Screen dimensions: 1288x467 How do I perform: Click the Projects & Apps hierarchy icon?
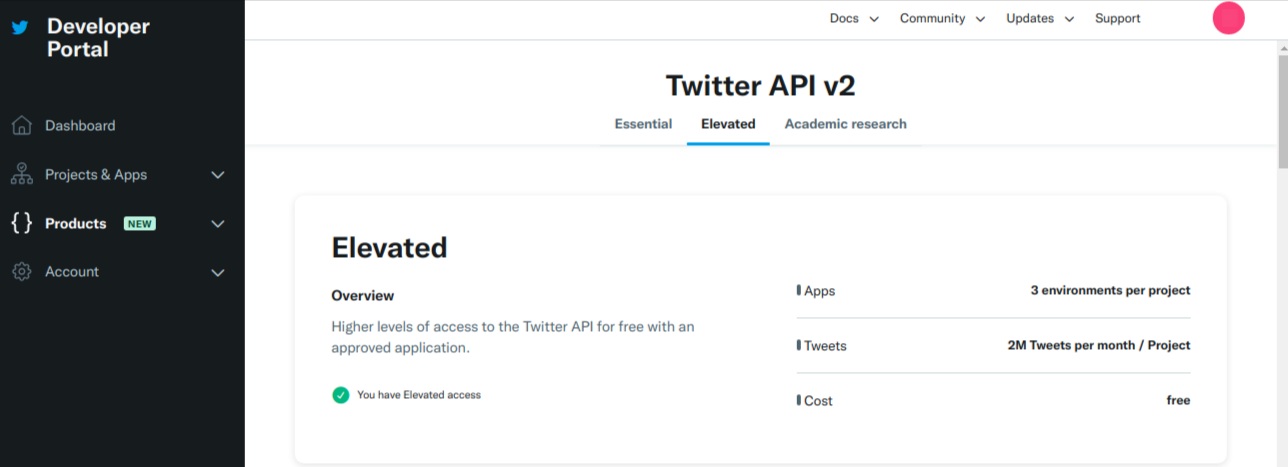[21, 175]
